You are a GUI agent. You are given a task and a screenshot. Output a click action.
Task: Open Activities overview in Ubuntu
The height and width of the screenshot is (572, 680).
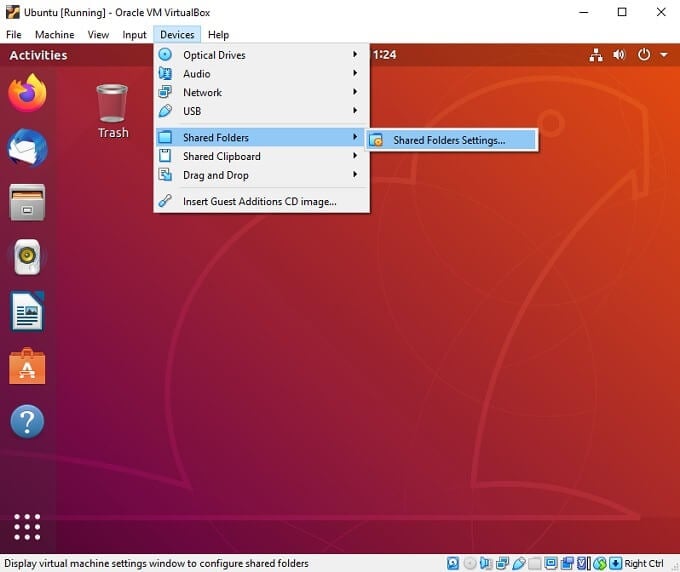coord(38,55)
